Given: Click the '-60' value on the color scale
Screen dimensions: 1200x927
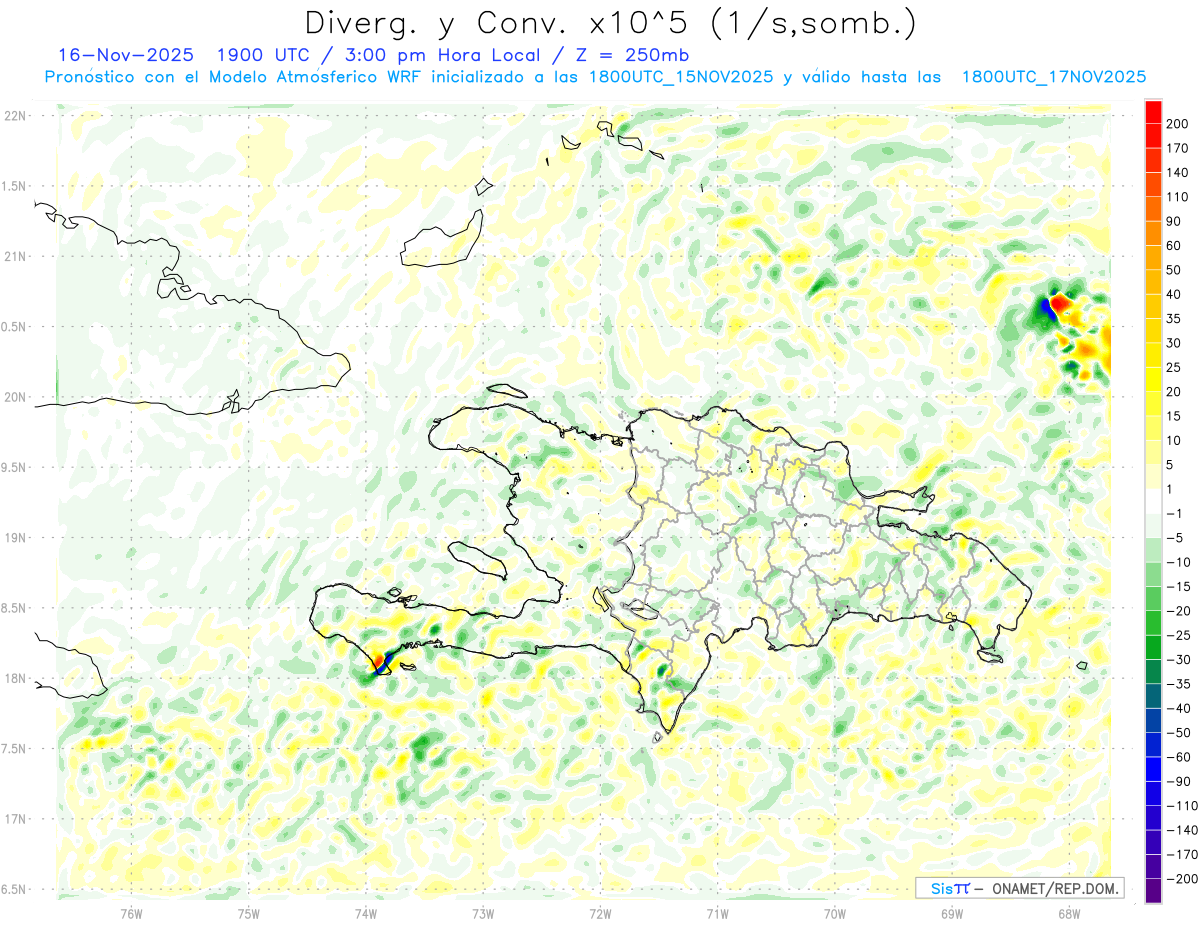Looking at the screenshot, I should click(x=1178, y=757).
